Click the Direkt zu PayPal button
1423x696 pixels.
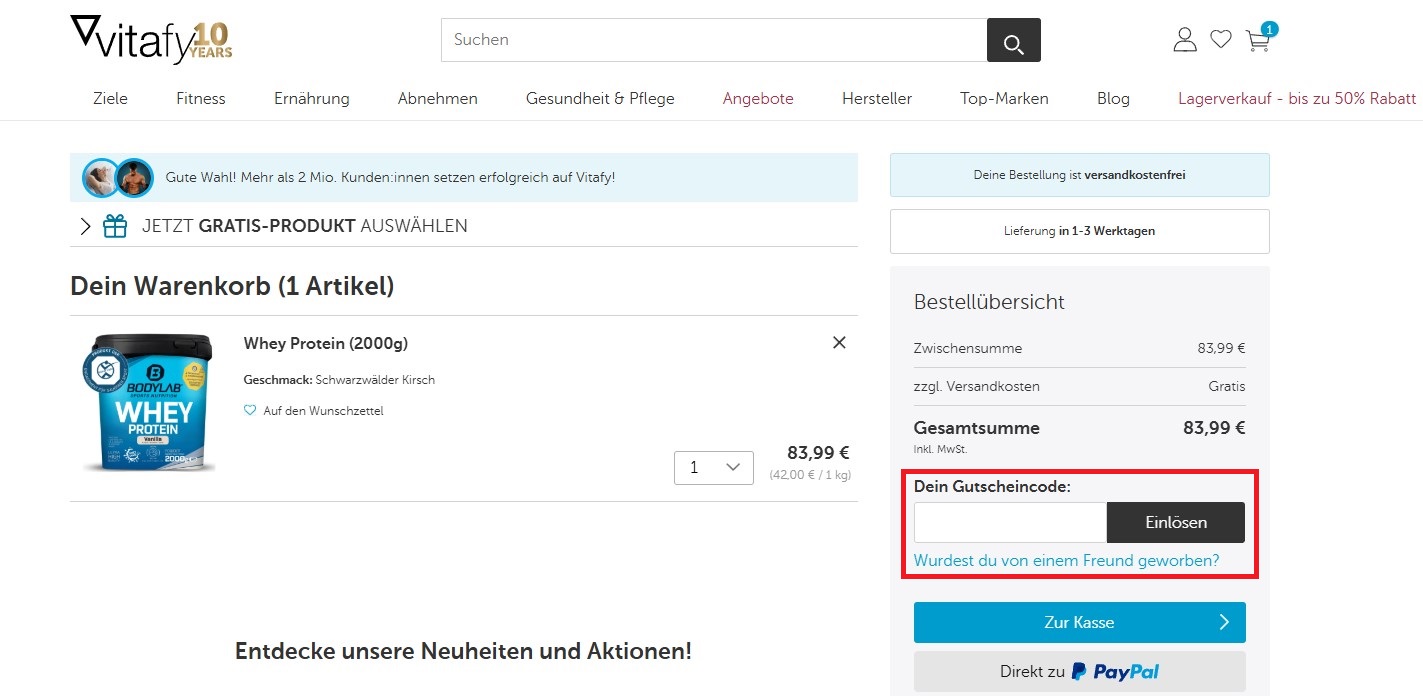[x=1080, y=672]
